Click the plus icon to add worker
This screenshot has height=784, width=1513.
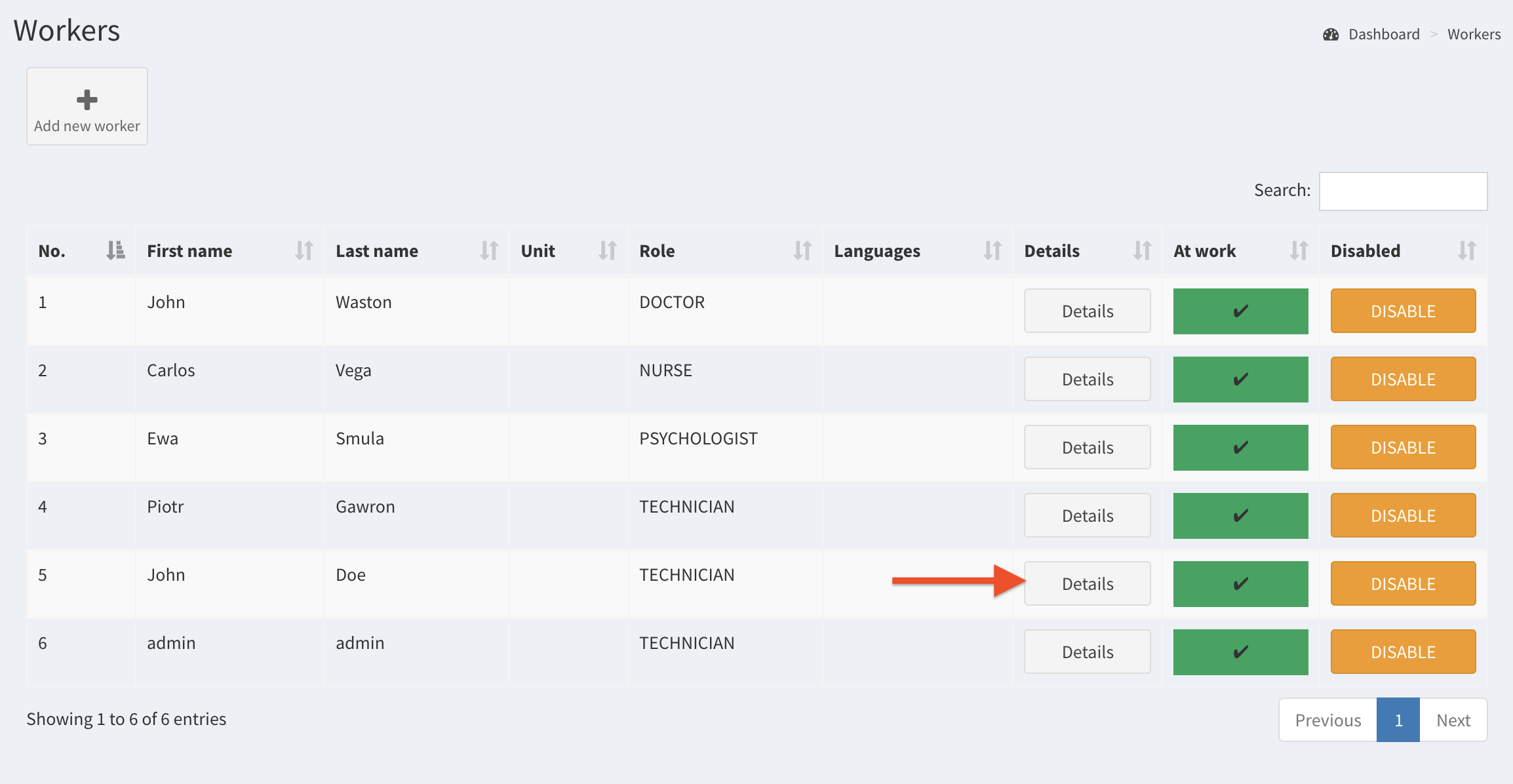87,100
